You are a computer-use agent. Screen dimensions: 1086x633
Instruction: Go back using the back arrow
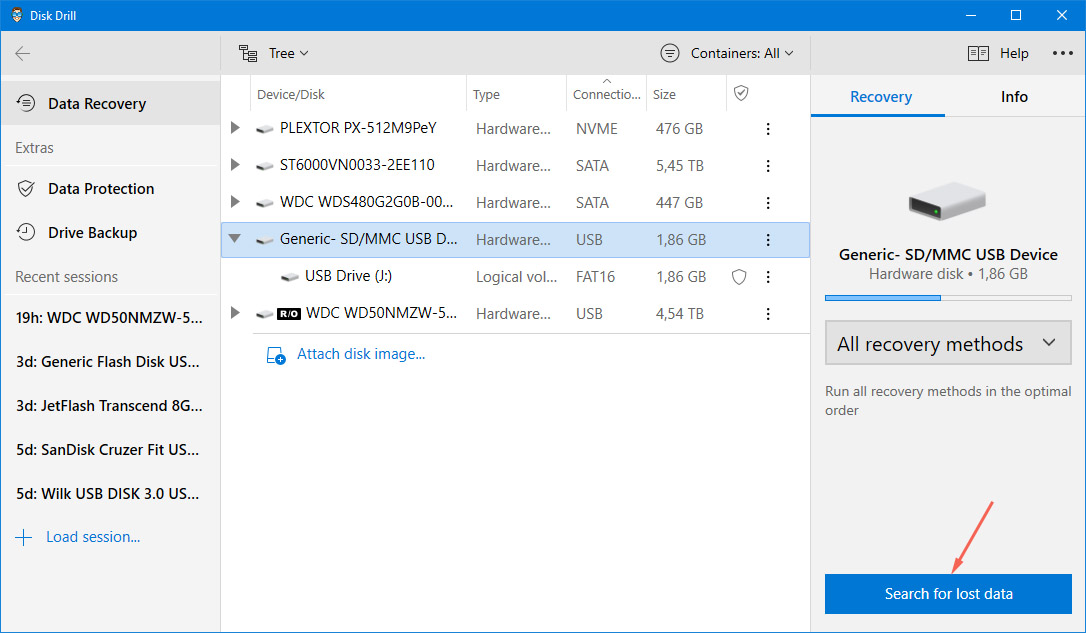click(23, 53)
